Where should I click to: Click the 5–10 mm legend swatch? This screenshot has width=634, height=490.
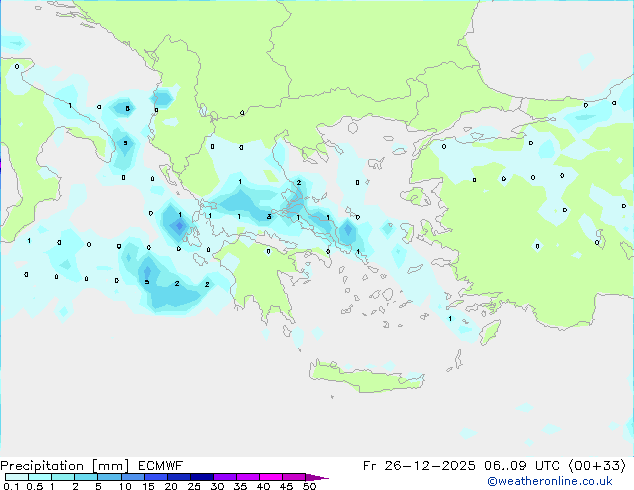pyautogui.click(x=109, y=477)
